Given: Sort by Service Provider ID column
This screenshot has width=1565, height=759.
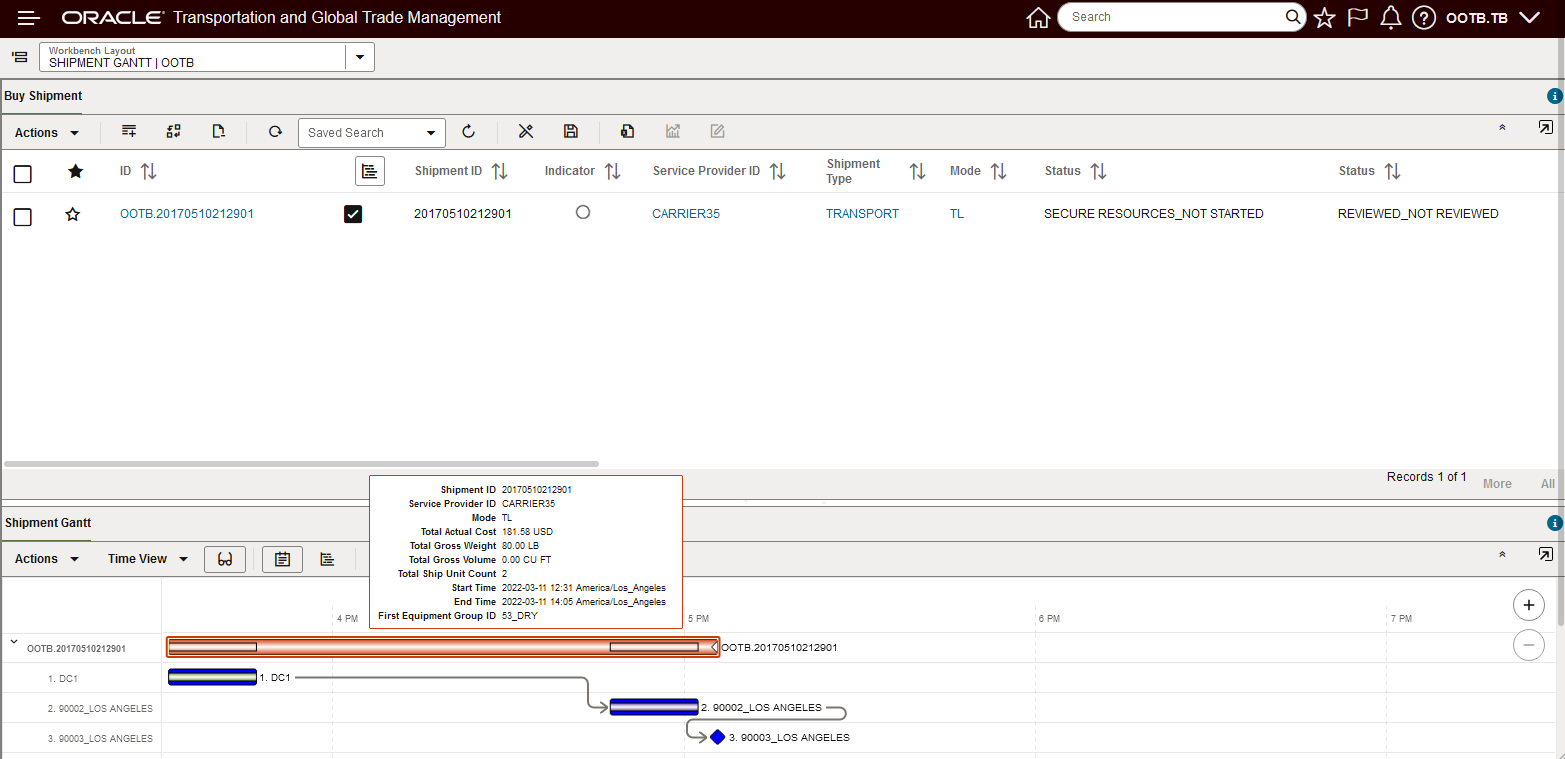Looking at the screenshot, I should (x=777, y=171).
